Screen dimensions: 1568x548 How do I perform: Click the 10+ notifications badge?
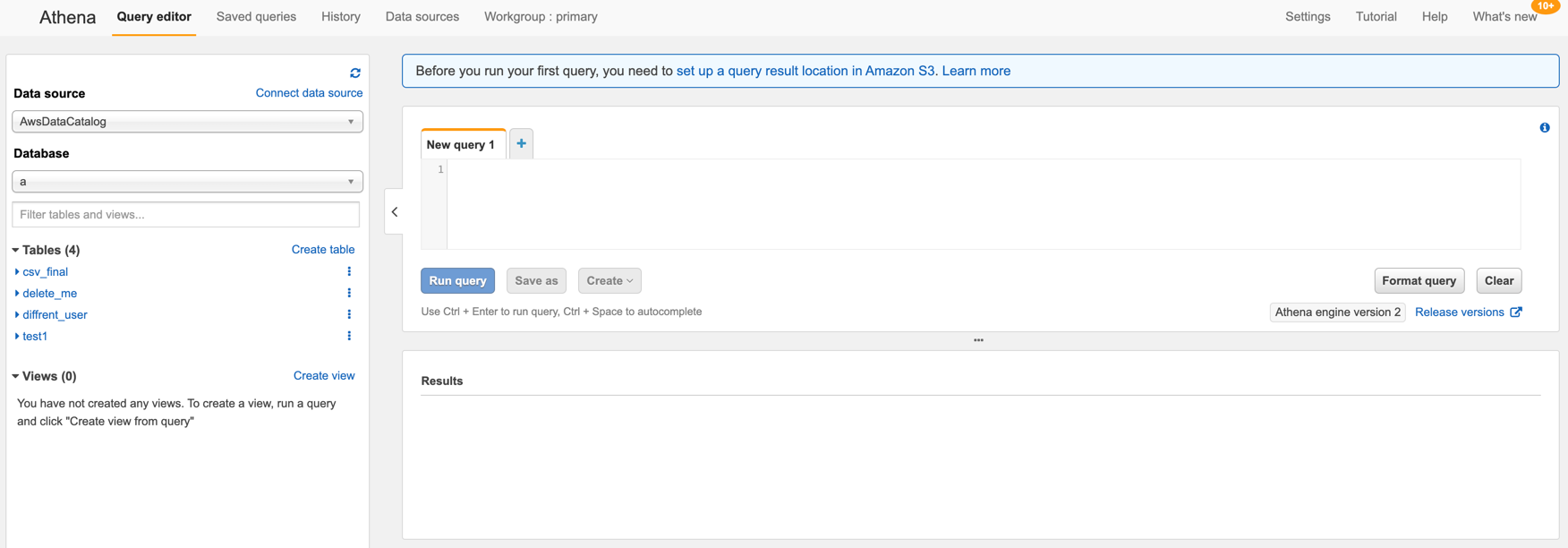(1546, 6)
